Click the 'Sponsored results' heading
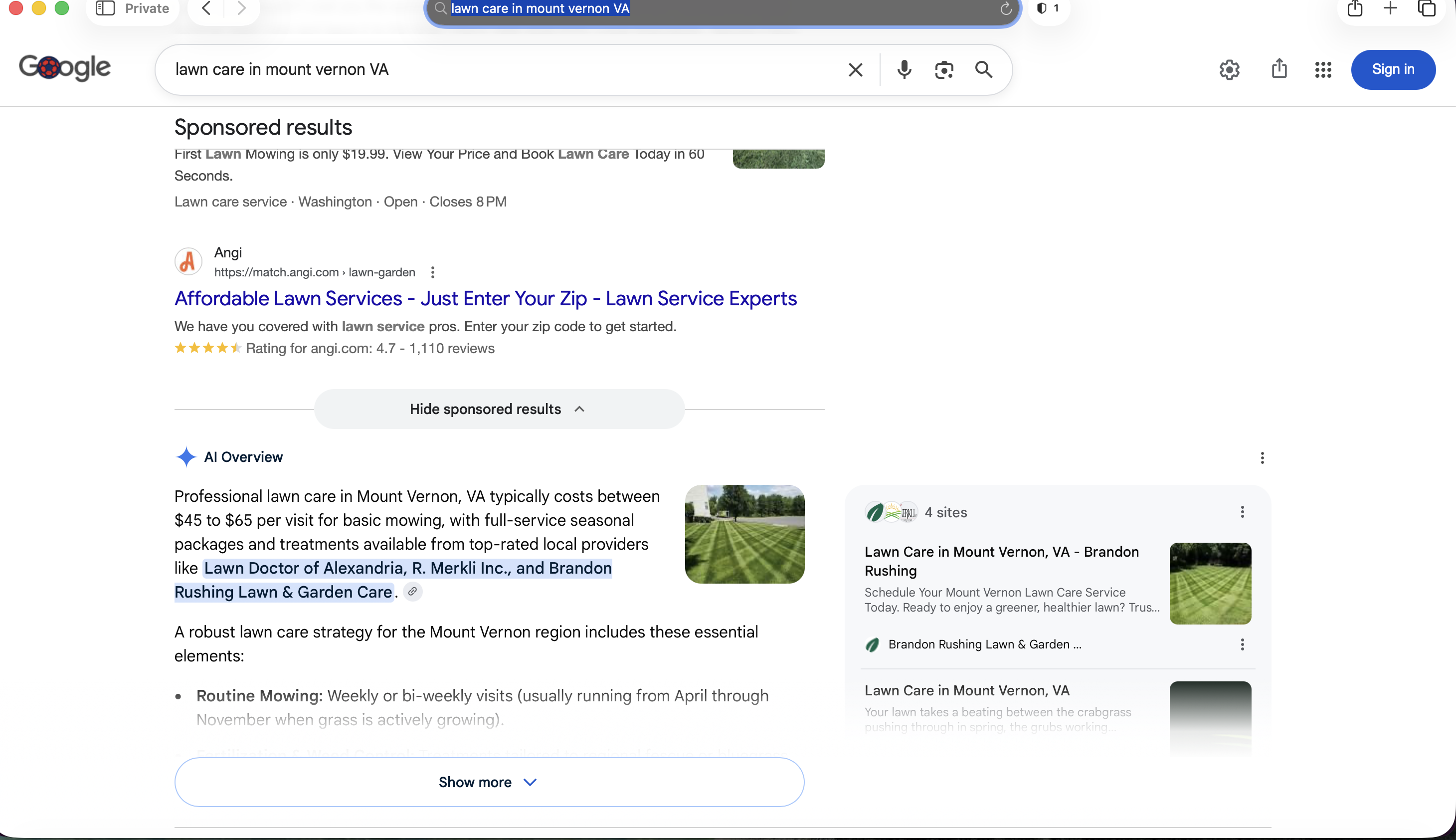This screenshot has height=840, width=1456. click(x=263, y=128)
